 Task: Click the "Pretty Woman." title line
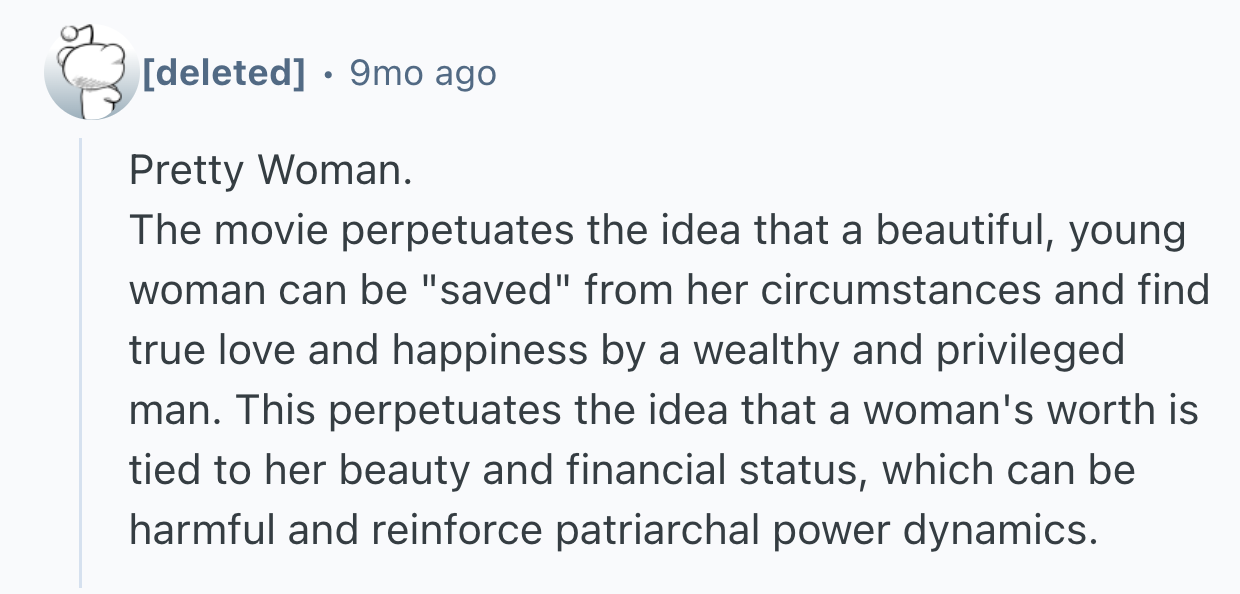point(270,172)
